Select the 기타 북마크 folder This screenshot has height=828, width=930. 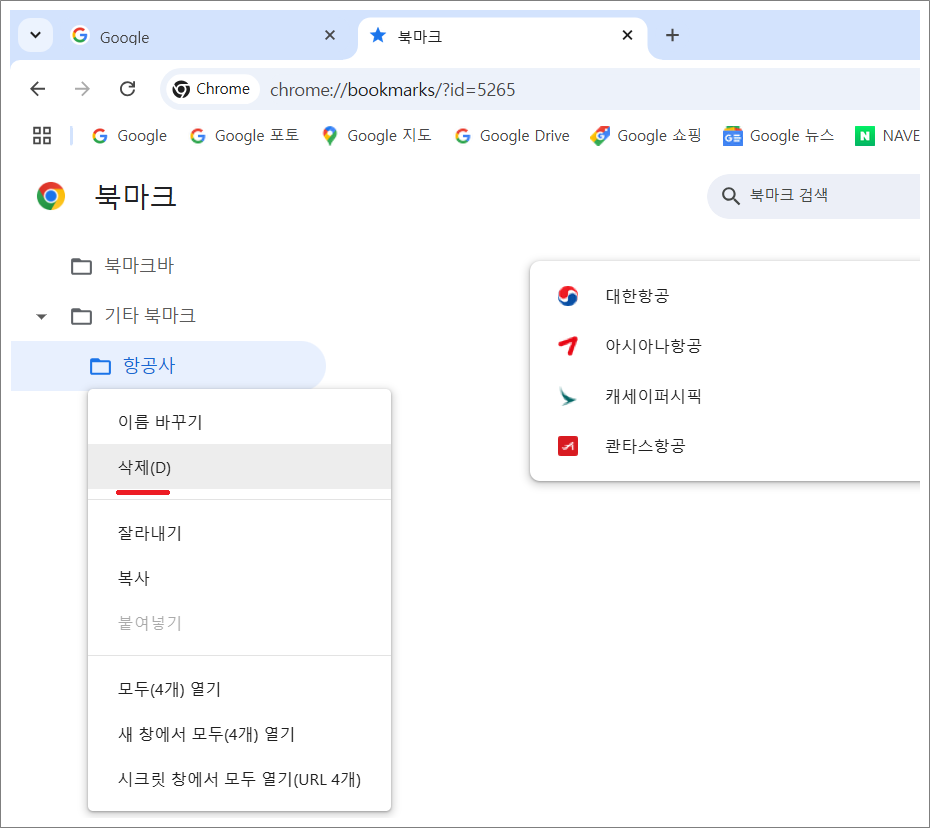(133, 316)
